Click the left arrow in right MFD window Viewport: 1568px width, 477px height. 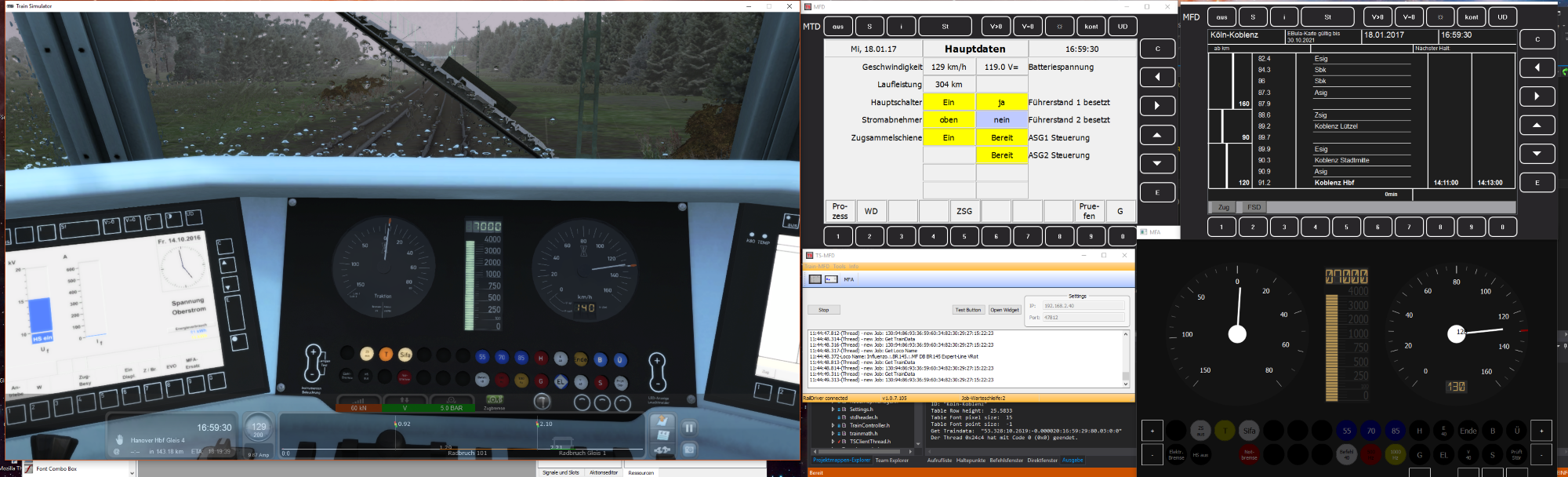click(x=1537, y=67)
